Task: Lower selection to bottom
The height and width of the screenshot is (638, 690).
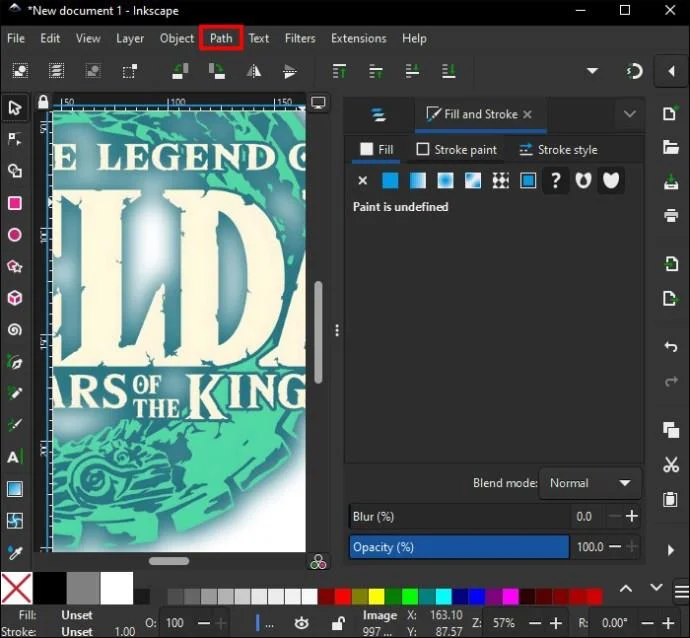Action: [x=448, y=71]
